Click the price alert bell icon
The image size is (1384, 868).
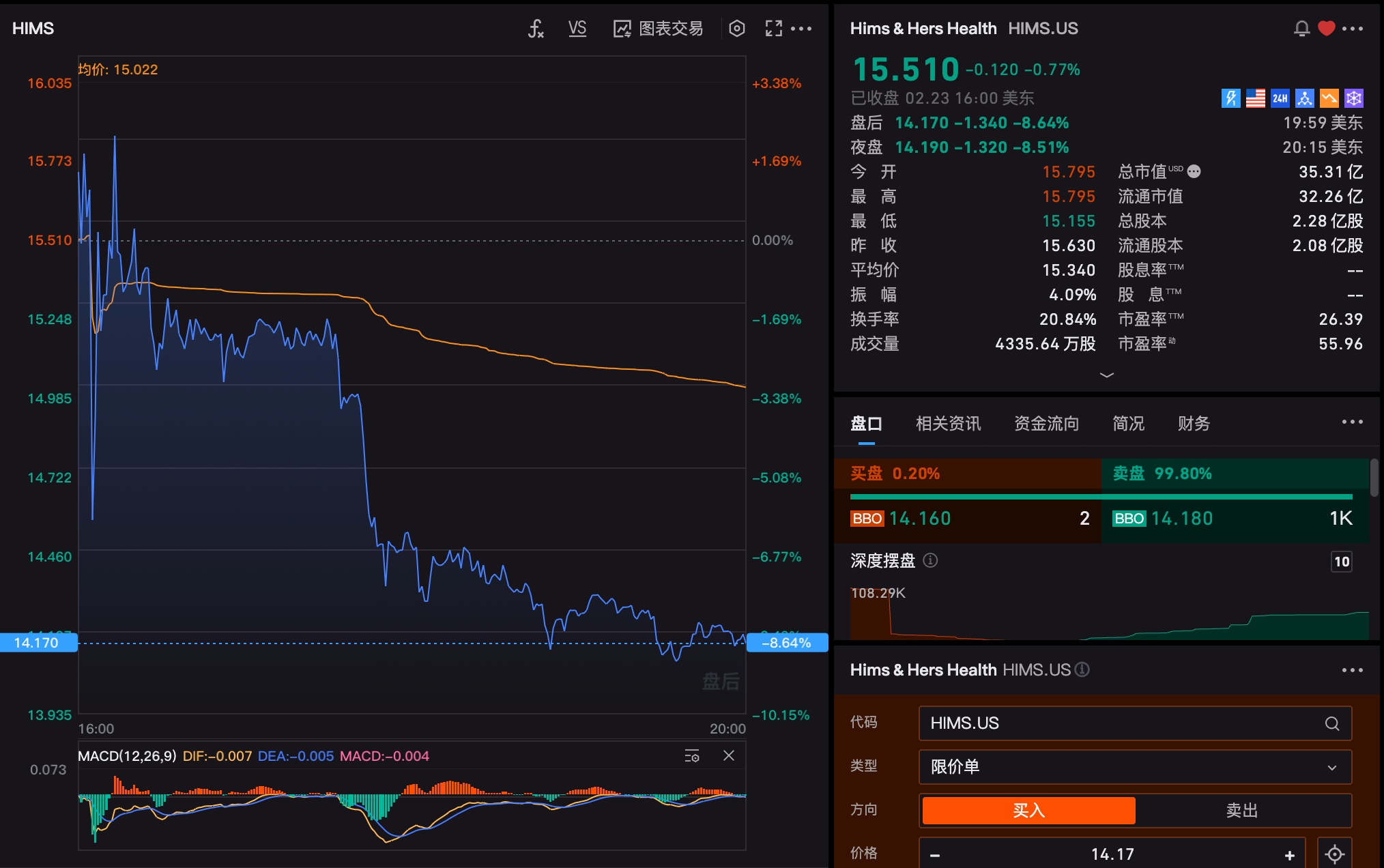click(x=1301, y=29)
